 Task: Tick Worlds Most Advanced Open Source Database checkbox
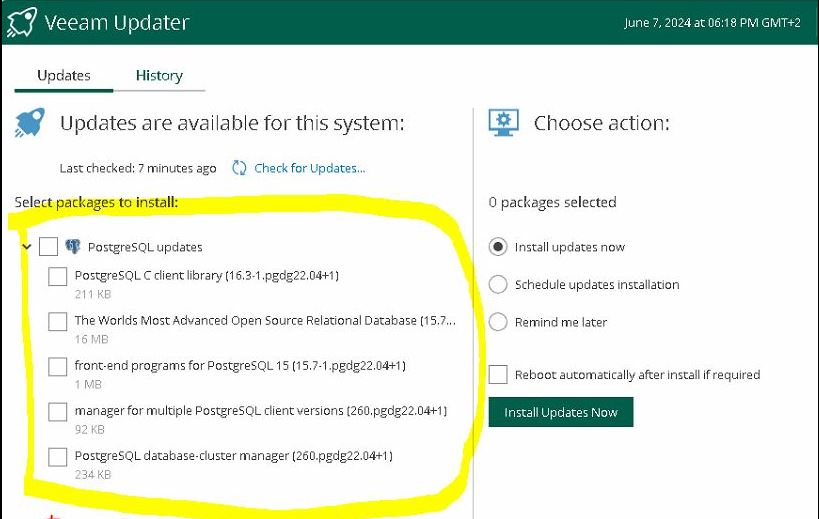coord(57,322)
